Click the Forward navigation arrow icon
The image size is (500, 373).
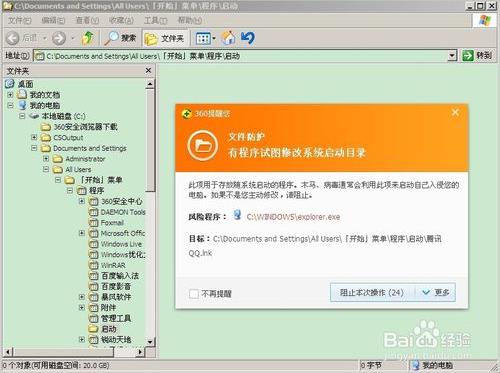click(x=59, y=38)
